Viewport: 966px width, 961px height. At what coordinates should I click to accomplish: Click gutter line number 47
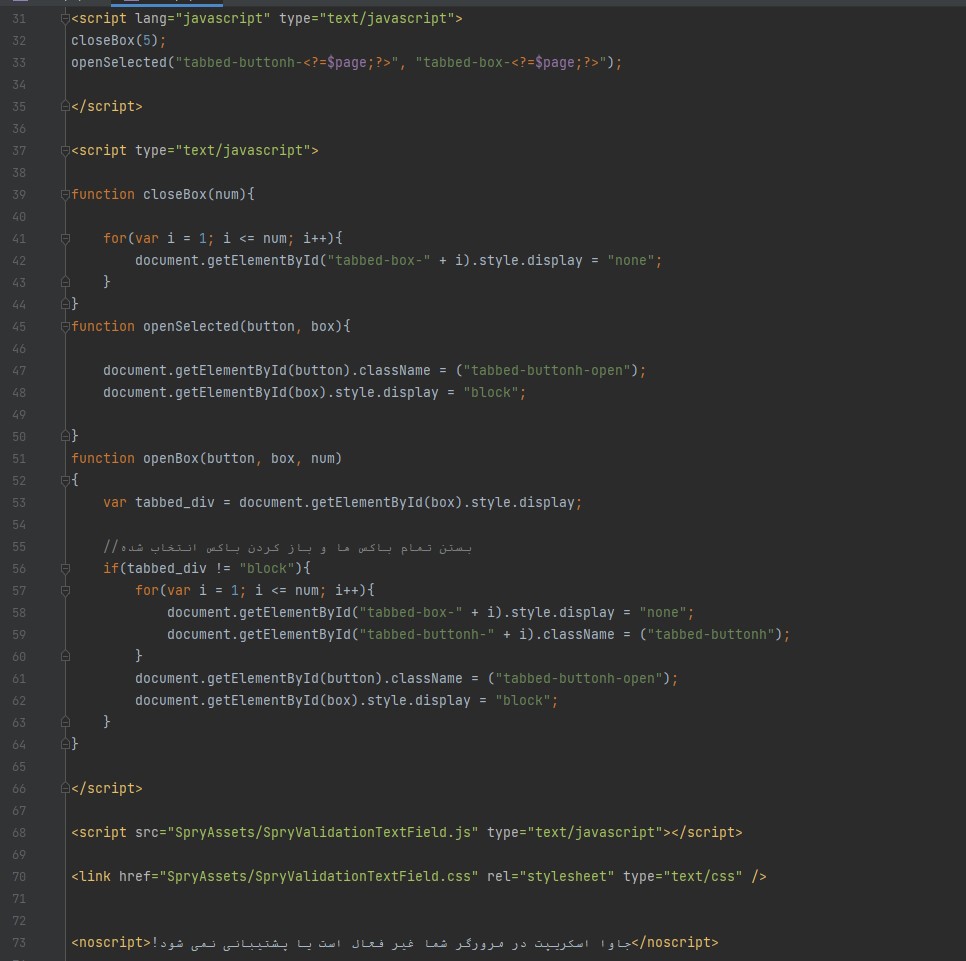tap(19, 371)
